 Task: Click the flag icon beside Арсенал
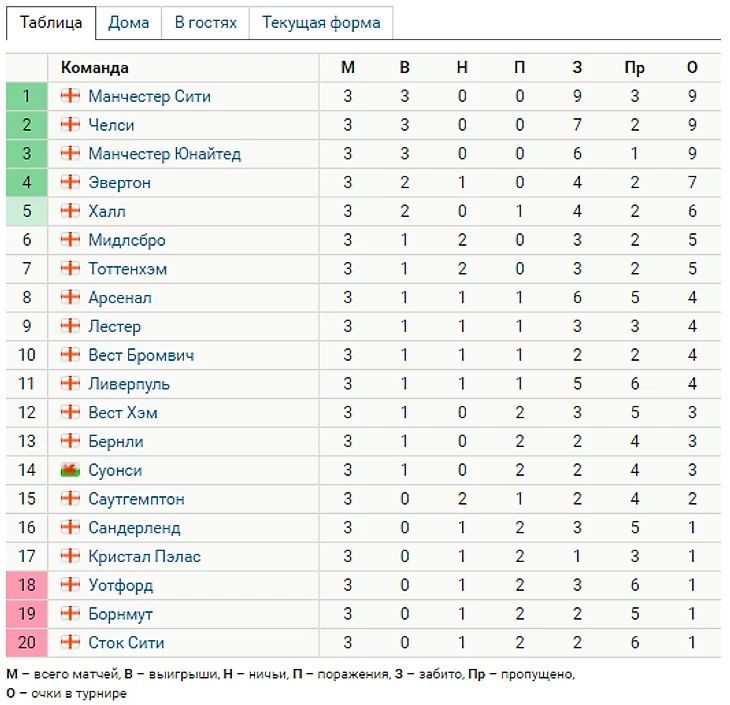click(70, 298)
